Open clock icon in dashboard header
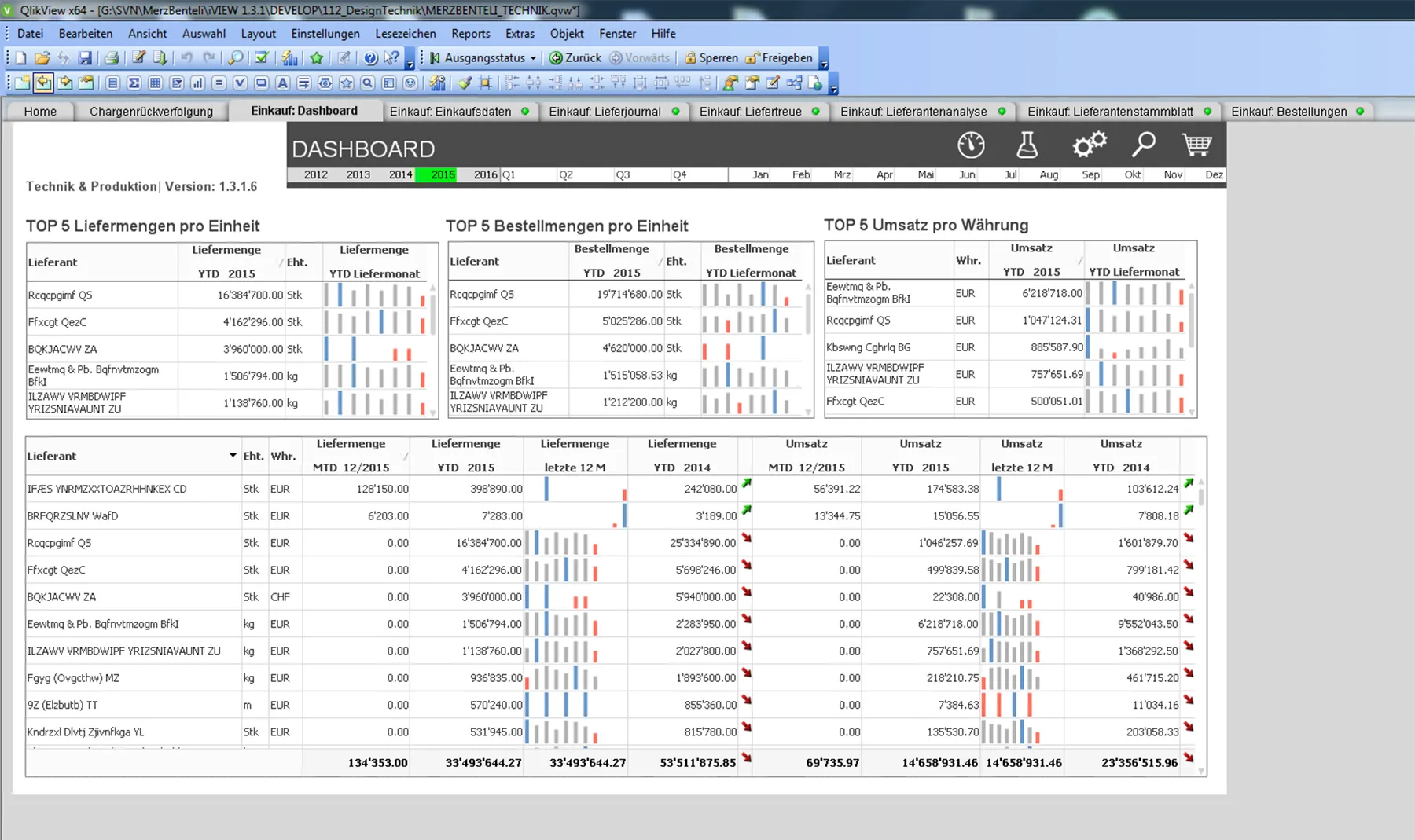 coord(971,145)
